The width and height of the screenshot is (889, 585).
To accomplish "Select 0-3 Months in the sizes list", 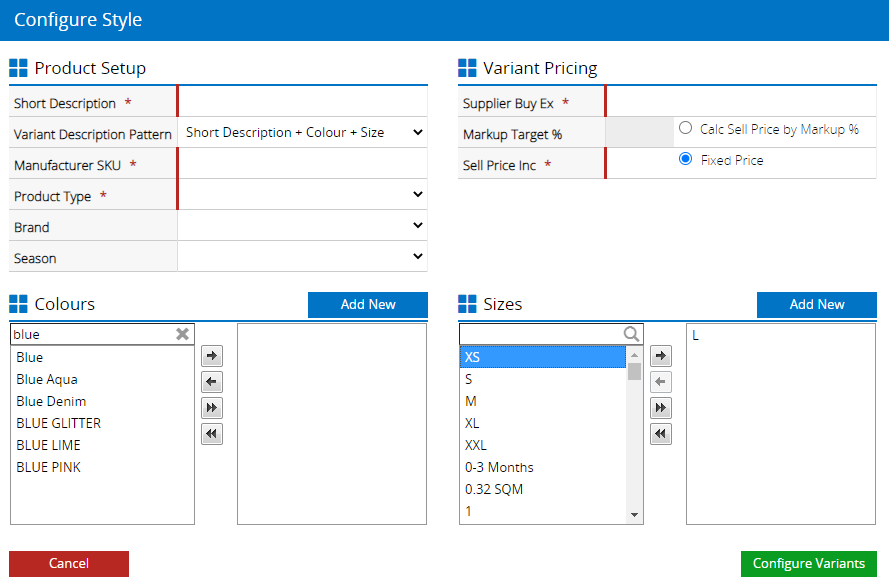I will pos(543,468).
